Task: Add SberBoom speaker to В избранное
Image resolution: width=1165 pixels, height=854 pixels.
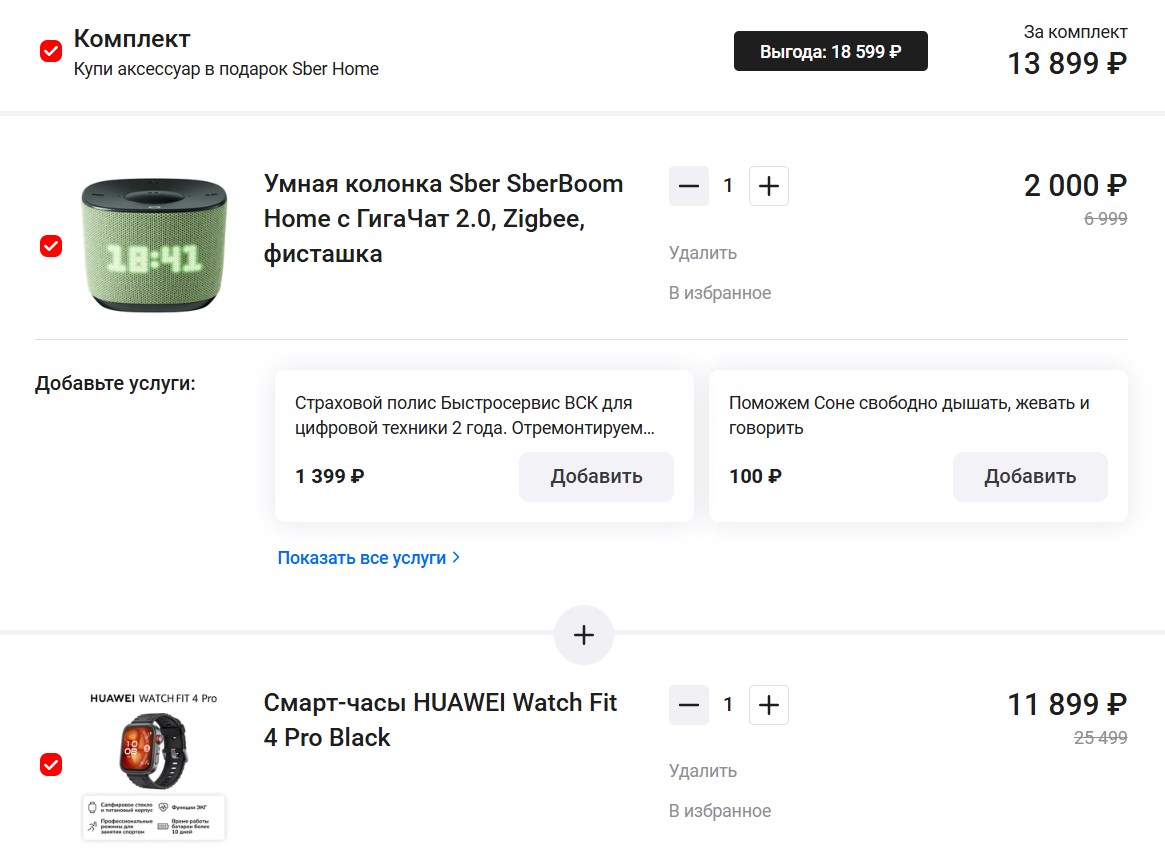Action: [720, 293]
